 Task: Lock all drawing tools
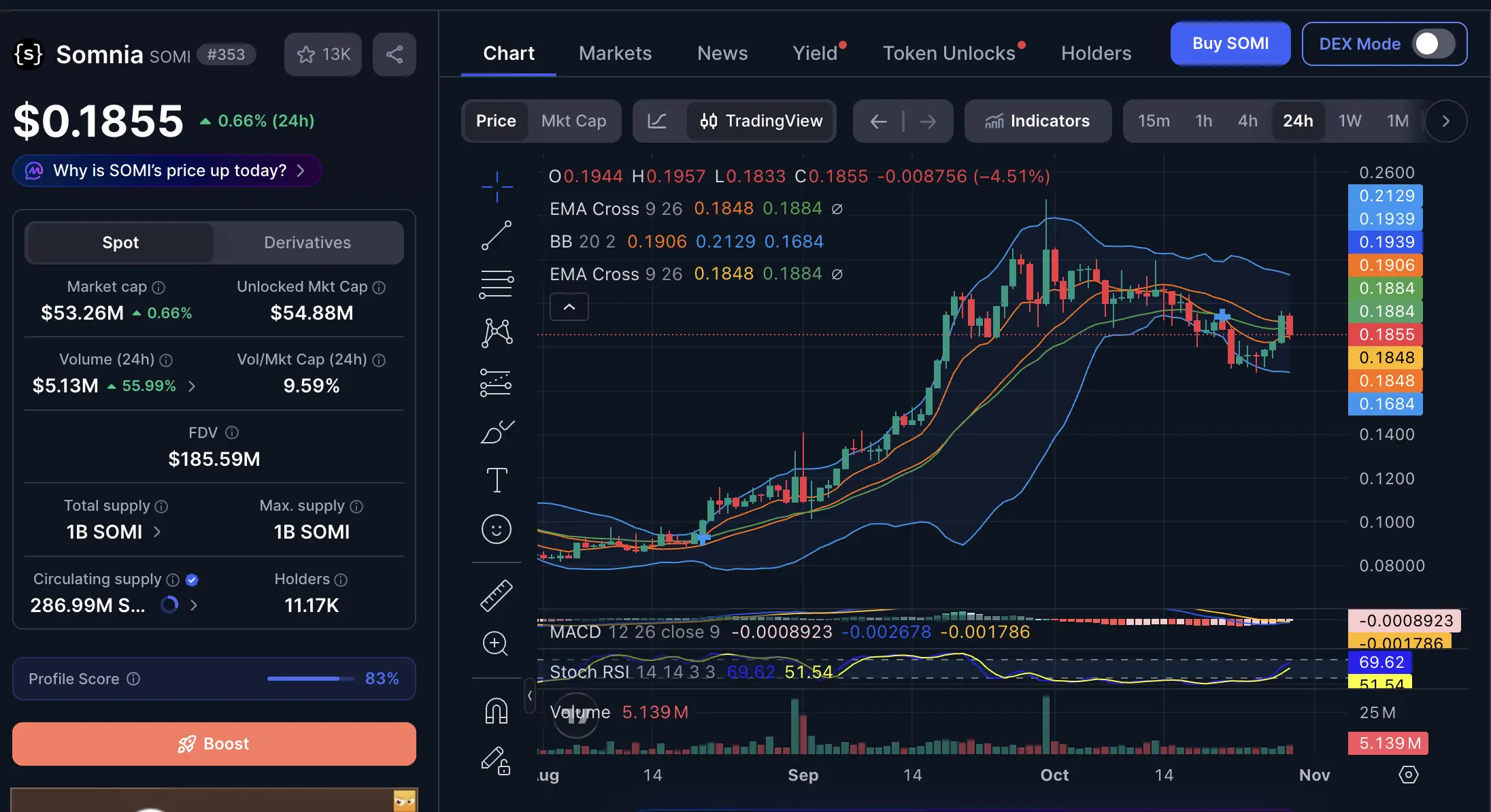pyautogui.click(x=496, y=761)
